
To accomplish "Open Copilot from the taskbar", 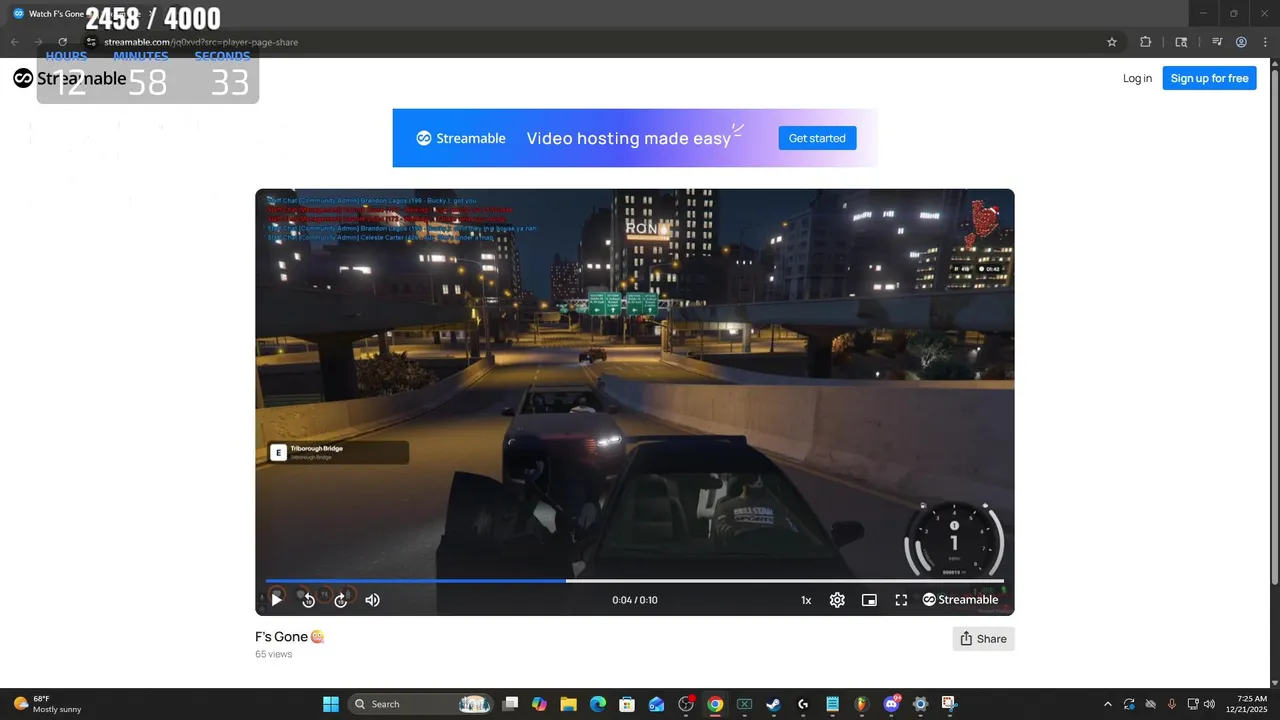I will point(539,704).
